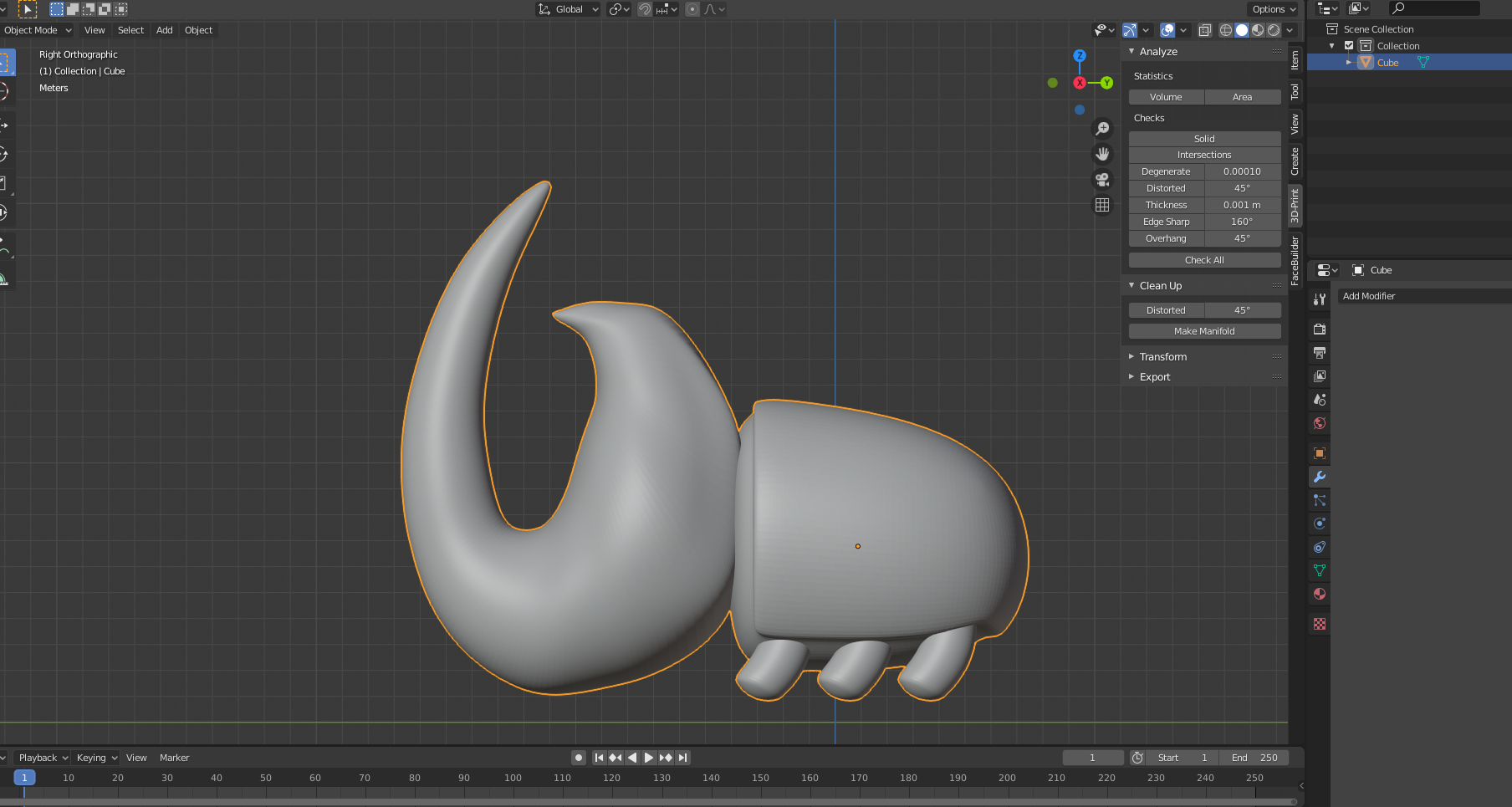The width and height of the screenshot is (1512, 807).
Task: Click the zoom magnifier icon in the viewport
Action: click(1103, 128)
